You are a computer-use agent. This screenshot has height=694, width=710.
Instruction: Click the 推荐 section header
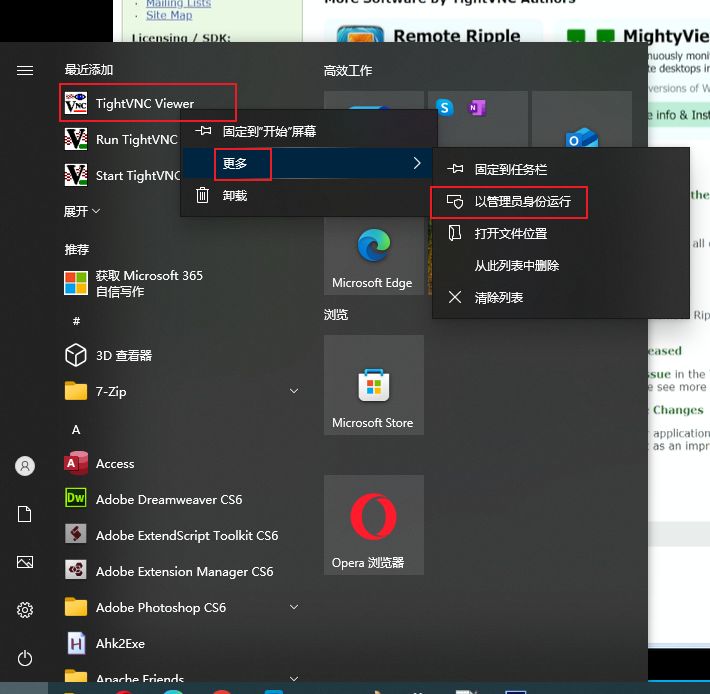pos(77,249)
